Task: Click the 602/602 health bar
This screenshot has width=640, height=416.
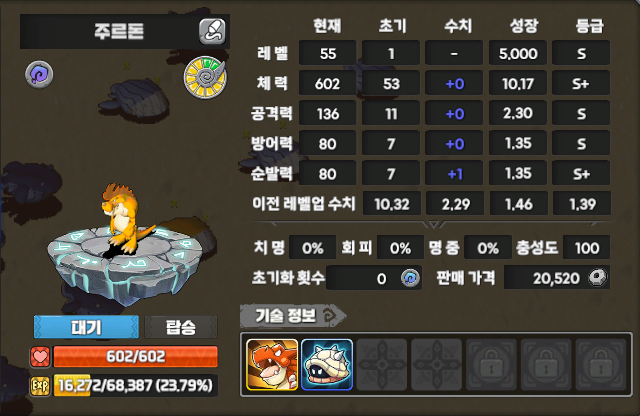Action: (136, 356)
